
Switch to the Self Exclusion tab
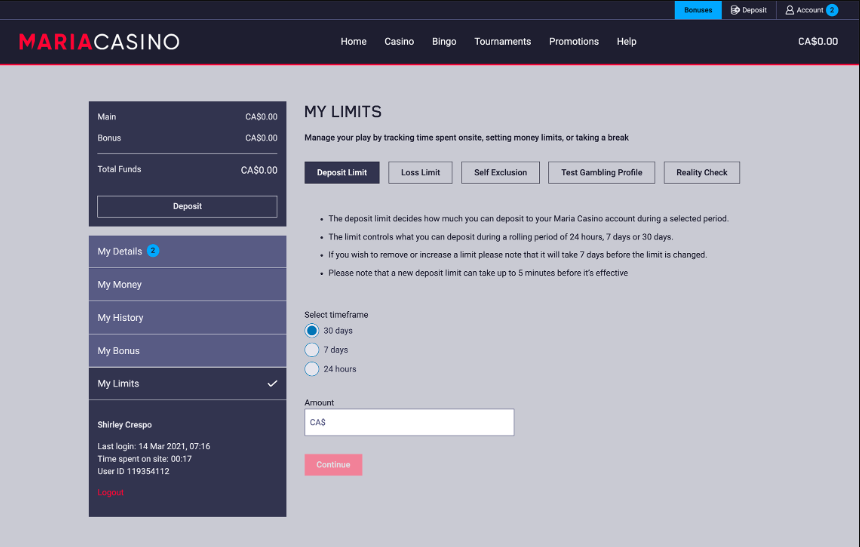500,173
